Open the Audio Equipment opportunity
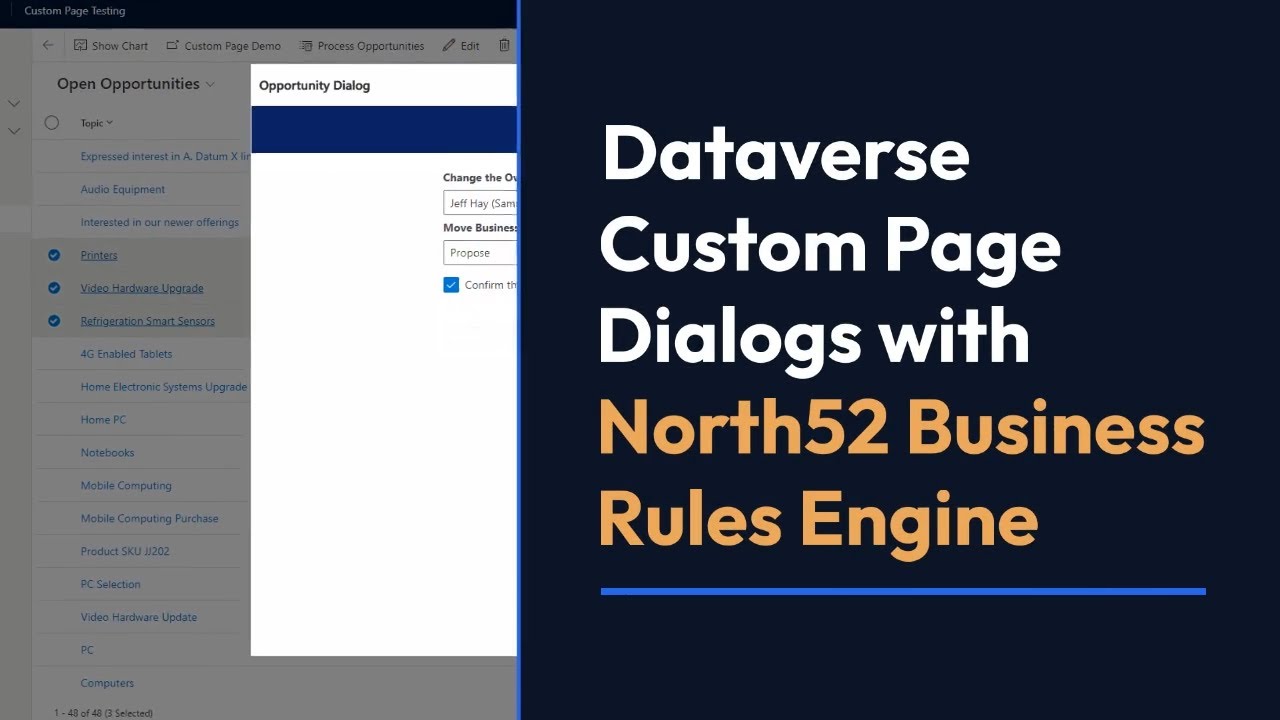The width and height of the screenshot is (1280, 720). (x=123, y=189)
